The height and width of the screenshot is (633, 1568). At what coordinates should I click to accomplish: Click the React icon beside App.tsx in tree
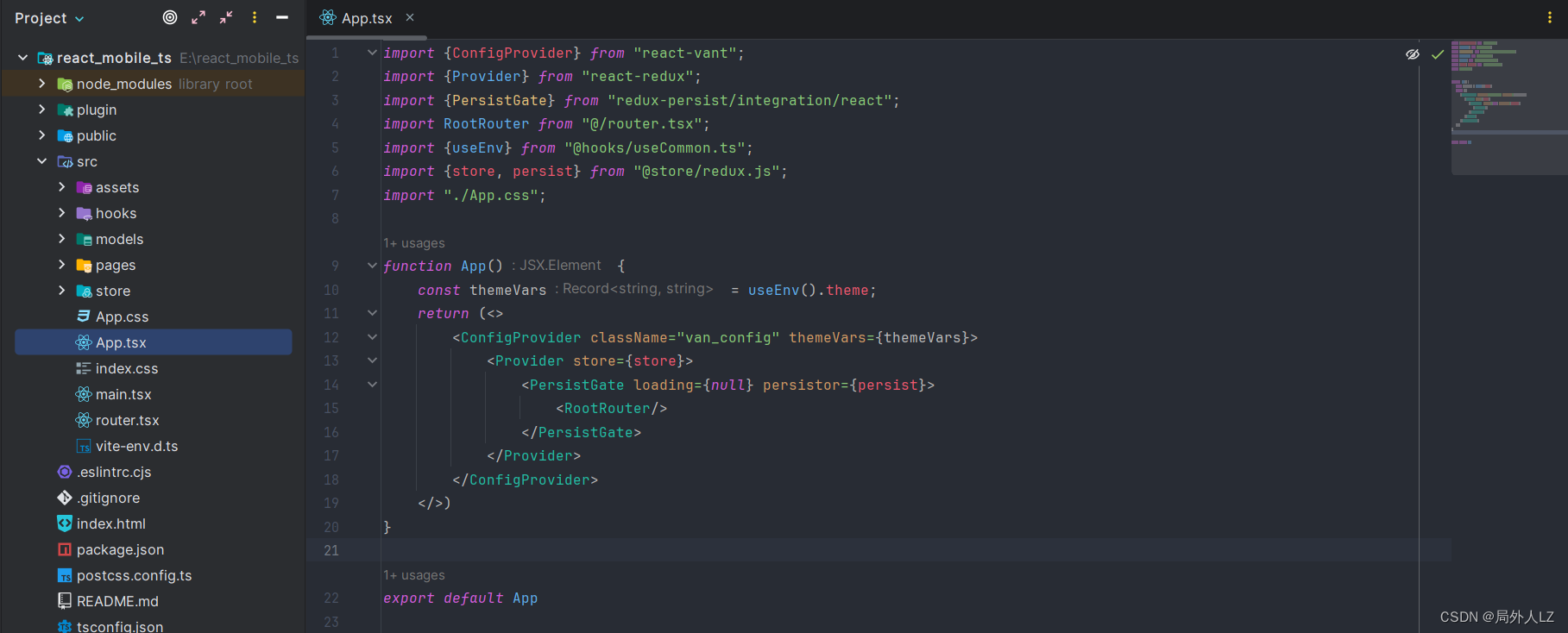click(x=84, y=342)
